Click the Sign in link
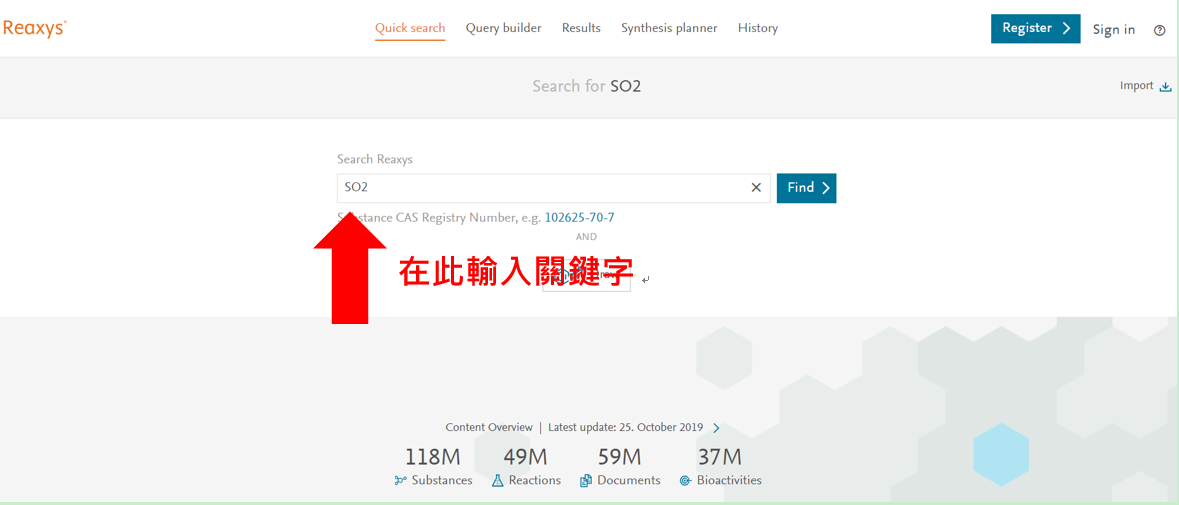The height and width of the screenshot is (505, 1179). point(1114,30)
